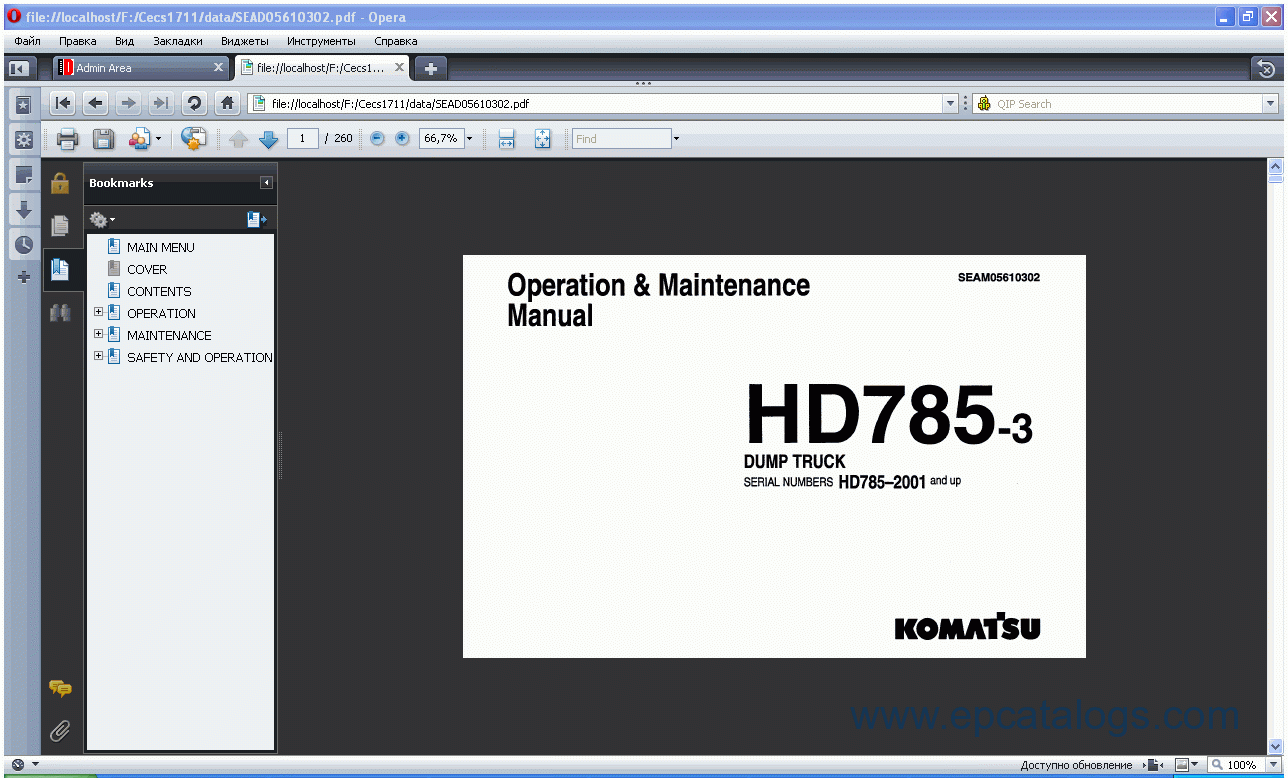Viewport: 1288px width, 778px height.
Task: Open the closed tabs trash button
Action: pos(1265,68)
